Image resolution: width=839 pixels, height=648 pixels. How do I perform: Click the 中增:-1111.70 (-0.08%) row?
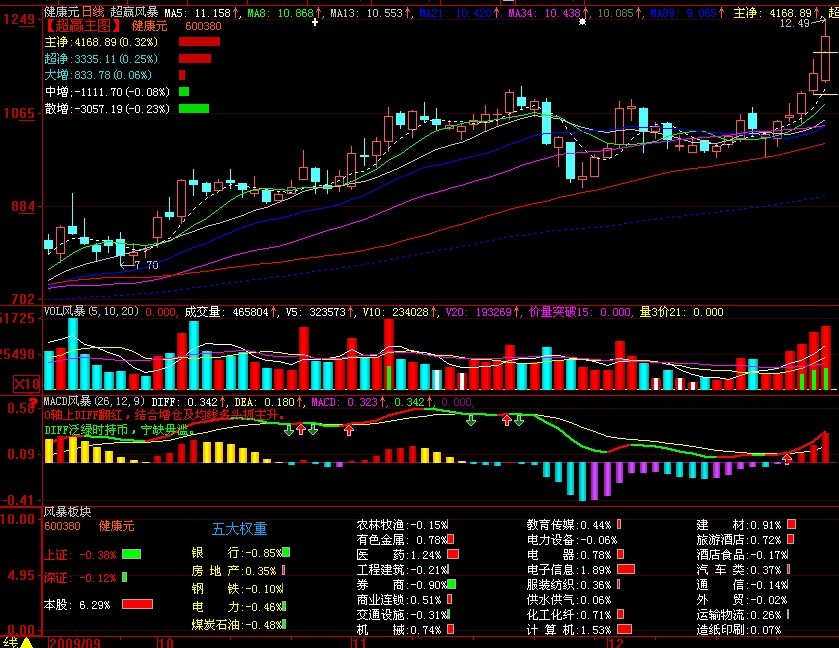[107, 92]
